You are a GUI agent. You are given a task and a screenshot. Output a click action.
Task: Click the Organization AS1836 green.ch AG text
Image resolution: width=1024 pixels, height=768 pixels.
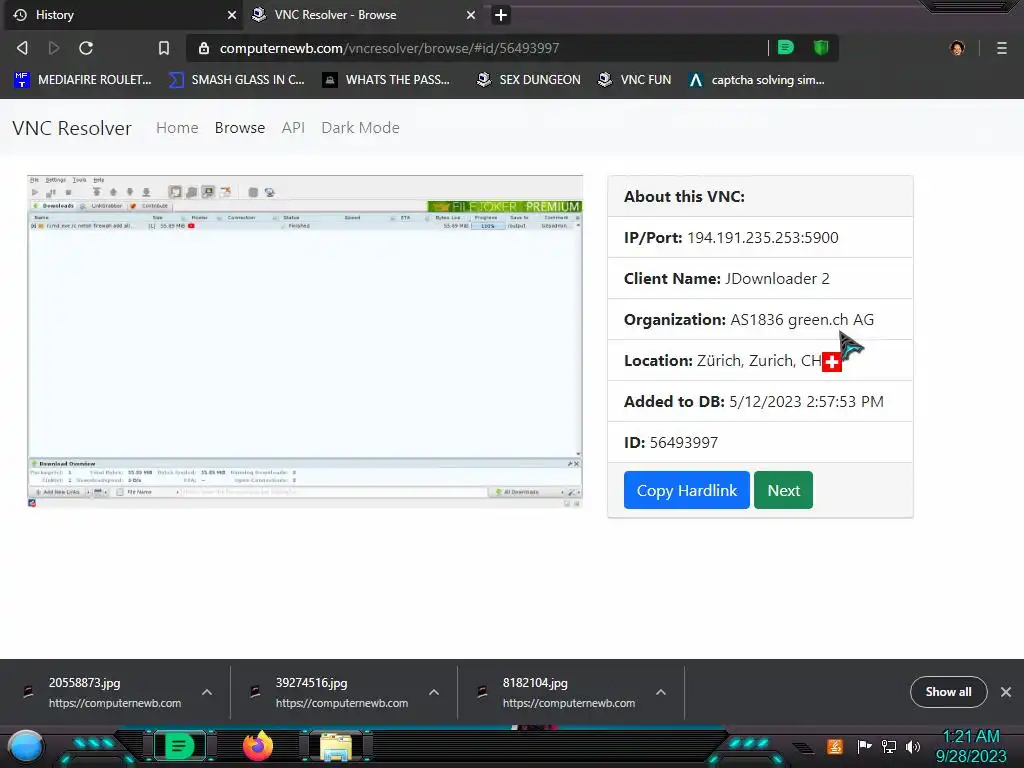coord(748,319)
